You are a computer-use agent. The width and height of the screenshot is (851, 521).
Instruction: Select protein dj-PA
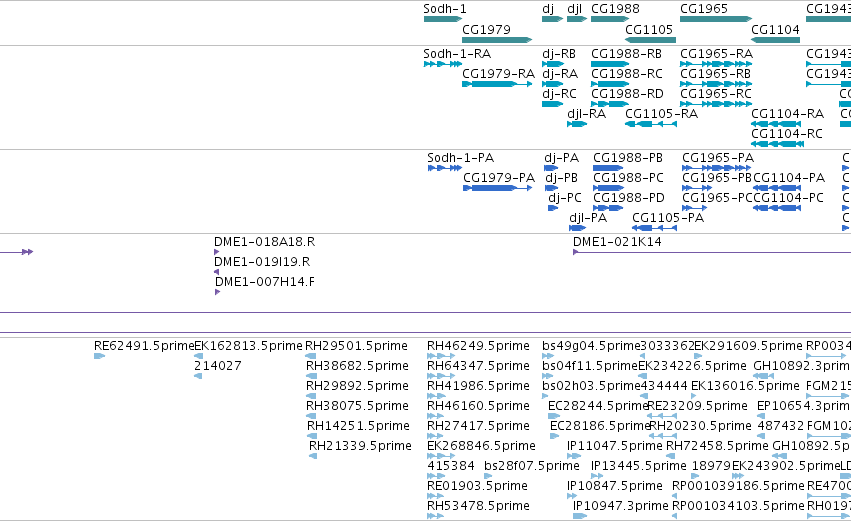click(551, 168)
